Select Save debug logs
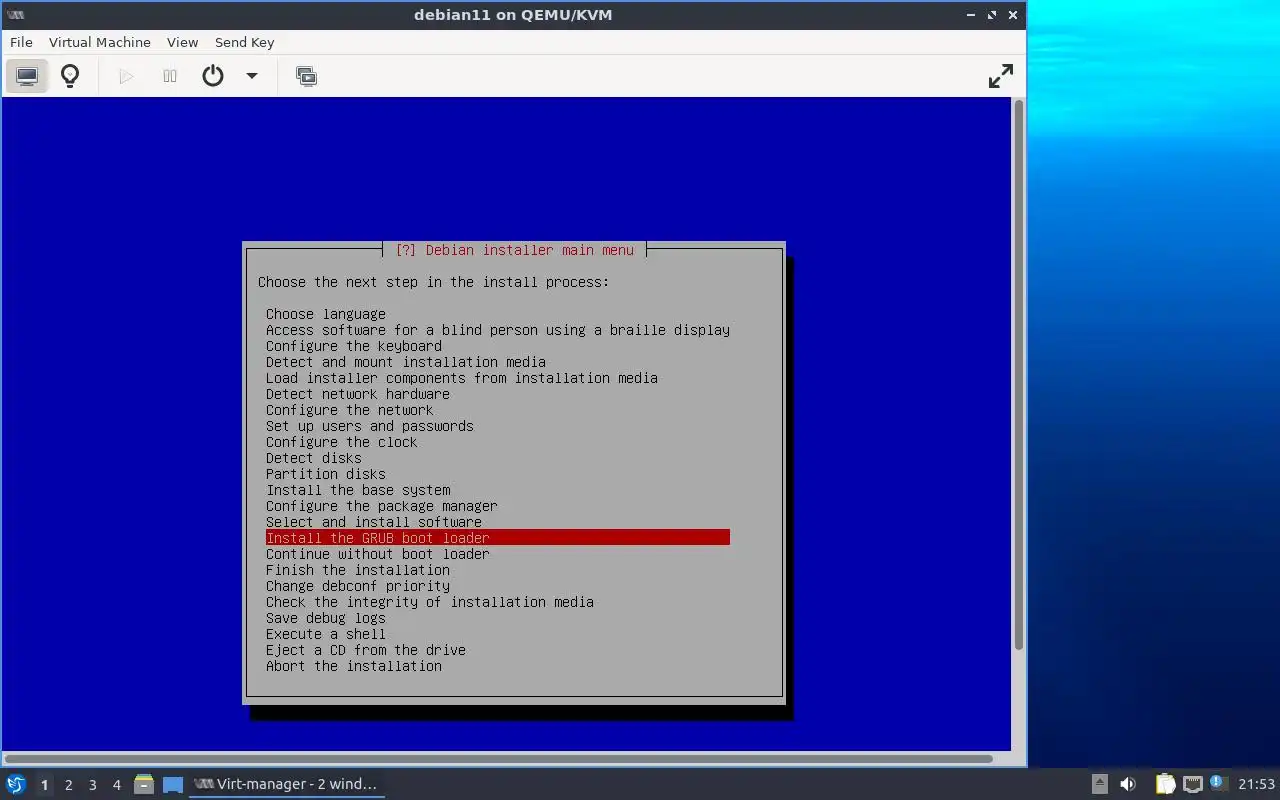Viewport: 1280px width, 800px height. 326,618
